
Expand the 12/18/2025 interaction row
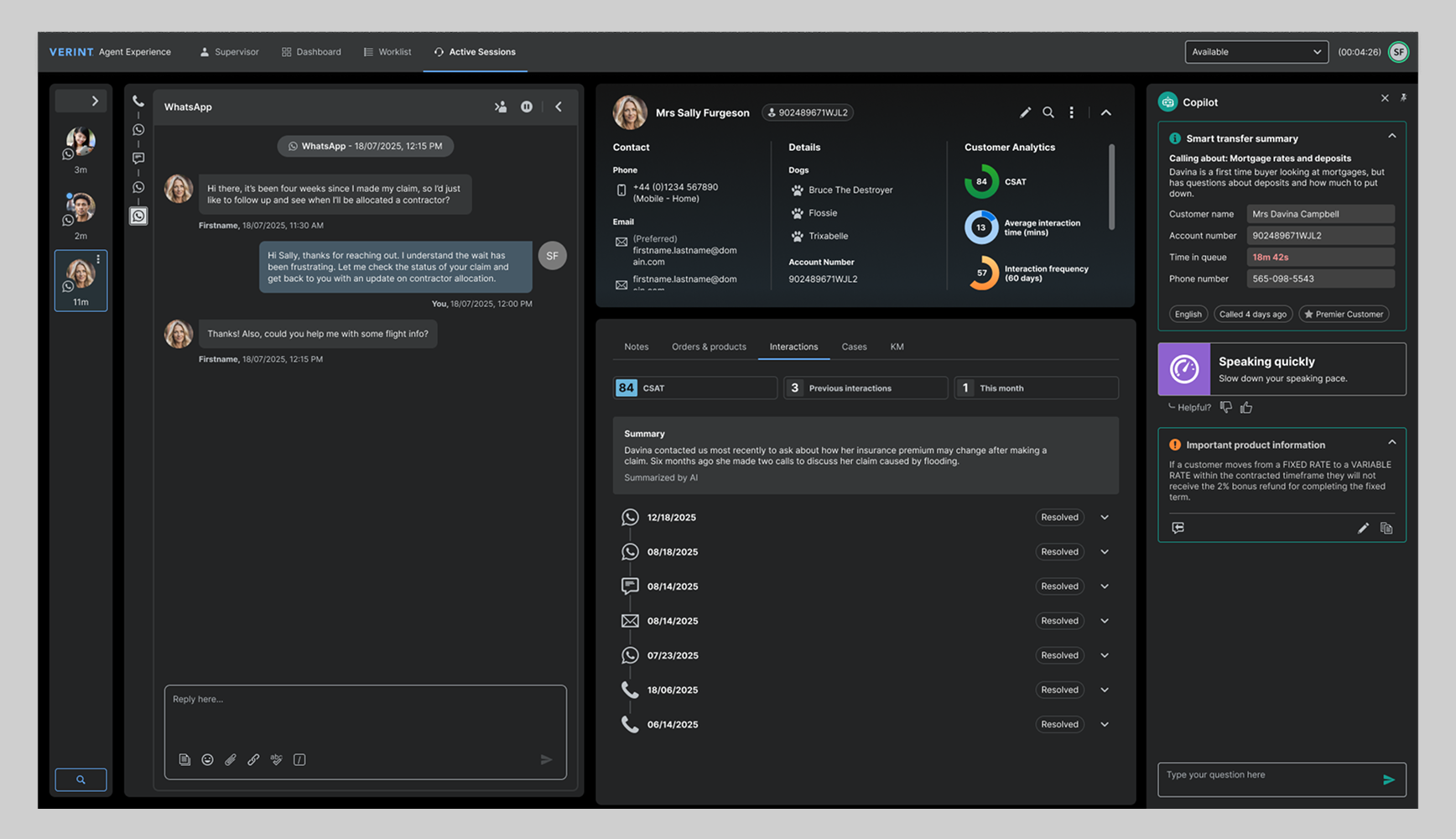(x=1105, y=518)
